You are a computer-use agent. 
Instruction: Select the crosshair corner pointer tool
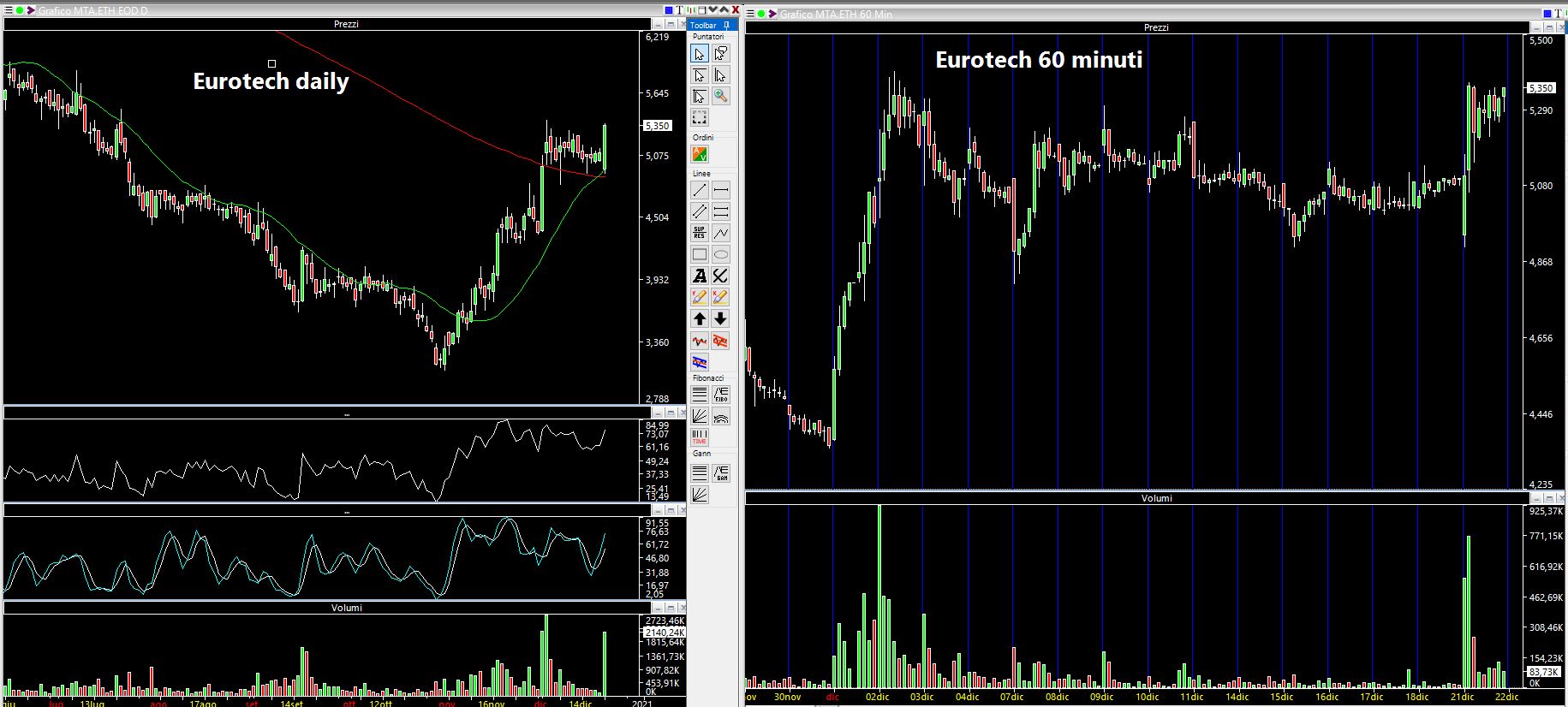700,96
